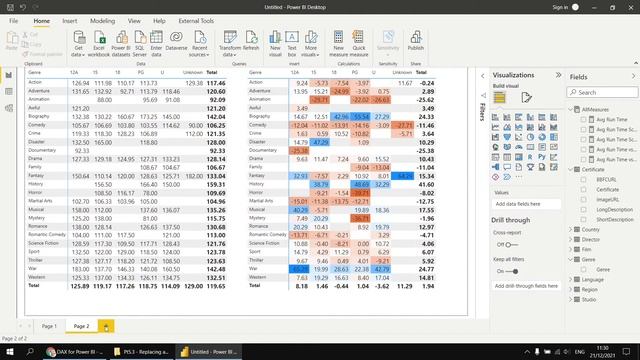The width and height of the screenshot is (640, 360).
Task: Select the funnel visual
Action: [x=507, y=137]
